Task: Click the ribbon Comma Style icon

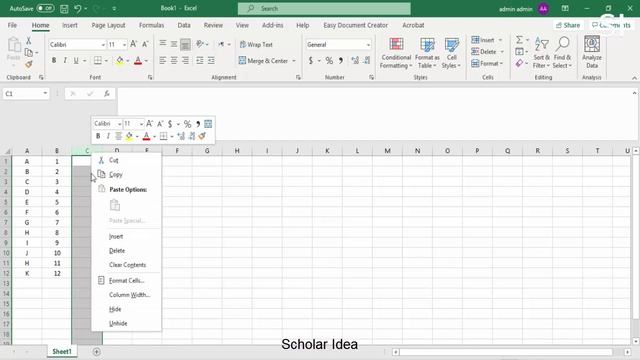Action: coord(340,61)
